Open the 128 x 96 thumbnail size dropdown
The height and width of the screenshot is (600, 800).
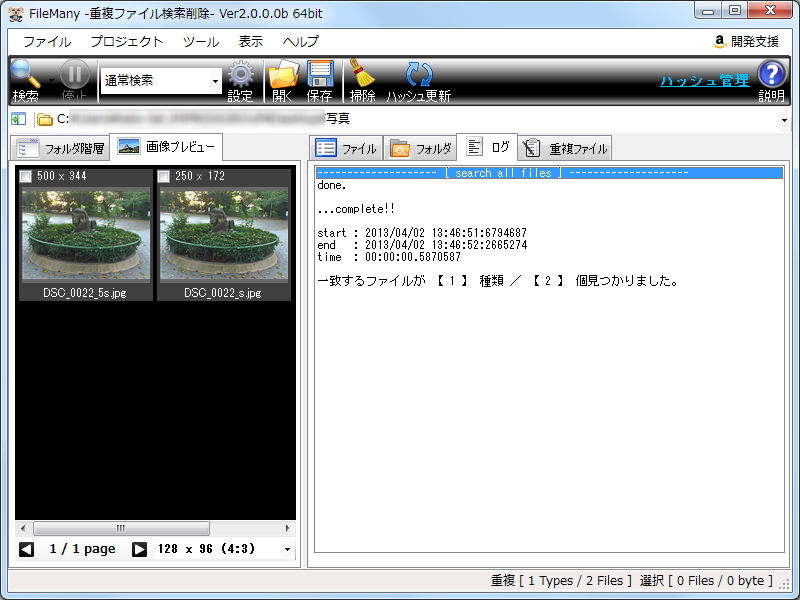[286, 548]
